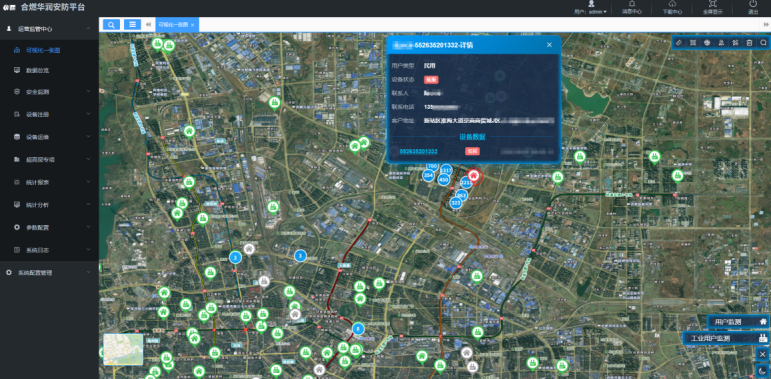Open the 用户 admin dropdown
Image resolution: width=771 pixels, height=379 pixels.
point(591,7)
